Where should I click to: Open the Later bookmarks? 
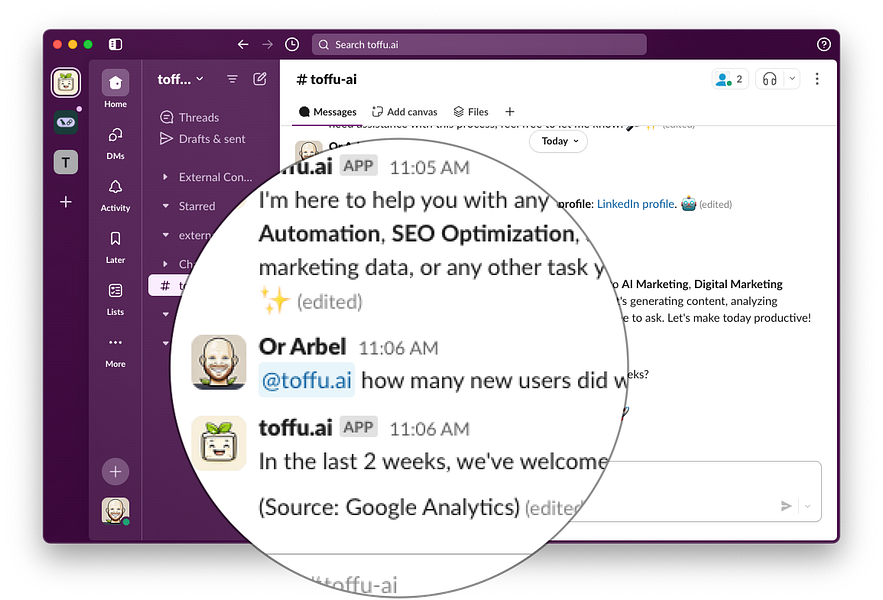115,247
